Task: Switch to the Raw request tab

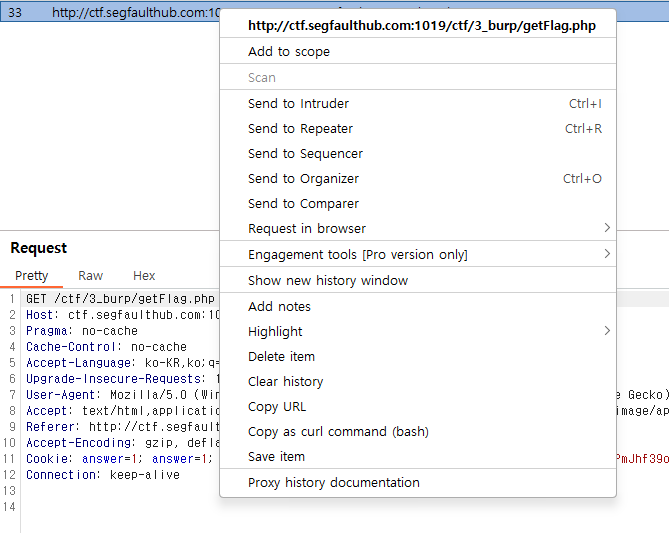Action: tap(90, 276)
